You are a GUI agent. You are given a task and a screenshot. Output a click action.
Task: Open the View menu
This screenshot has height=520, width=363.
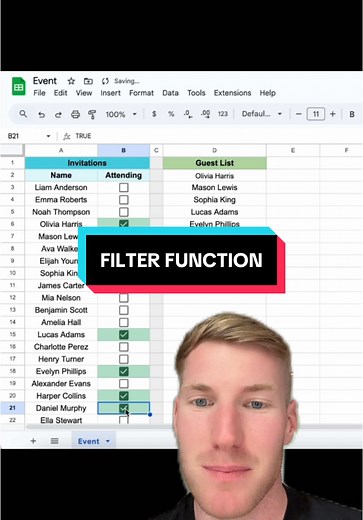[84, 93]
